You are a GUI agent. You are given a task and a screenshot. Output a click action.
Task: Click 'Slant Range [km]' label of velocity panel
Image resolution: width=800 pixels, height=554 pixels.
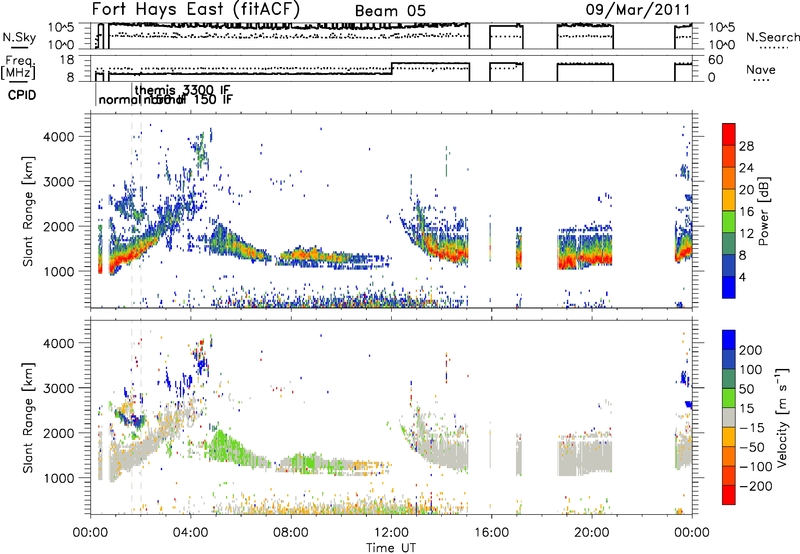click(28, 417)
